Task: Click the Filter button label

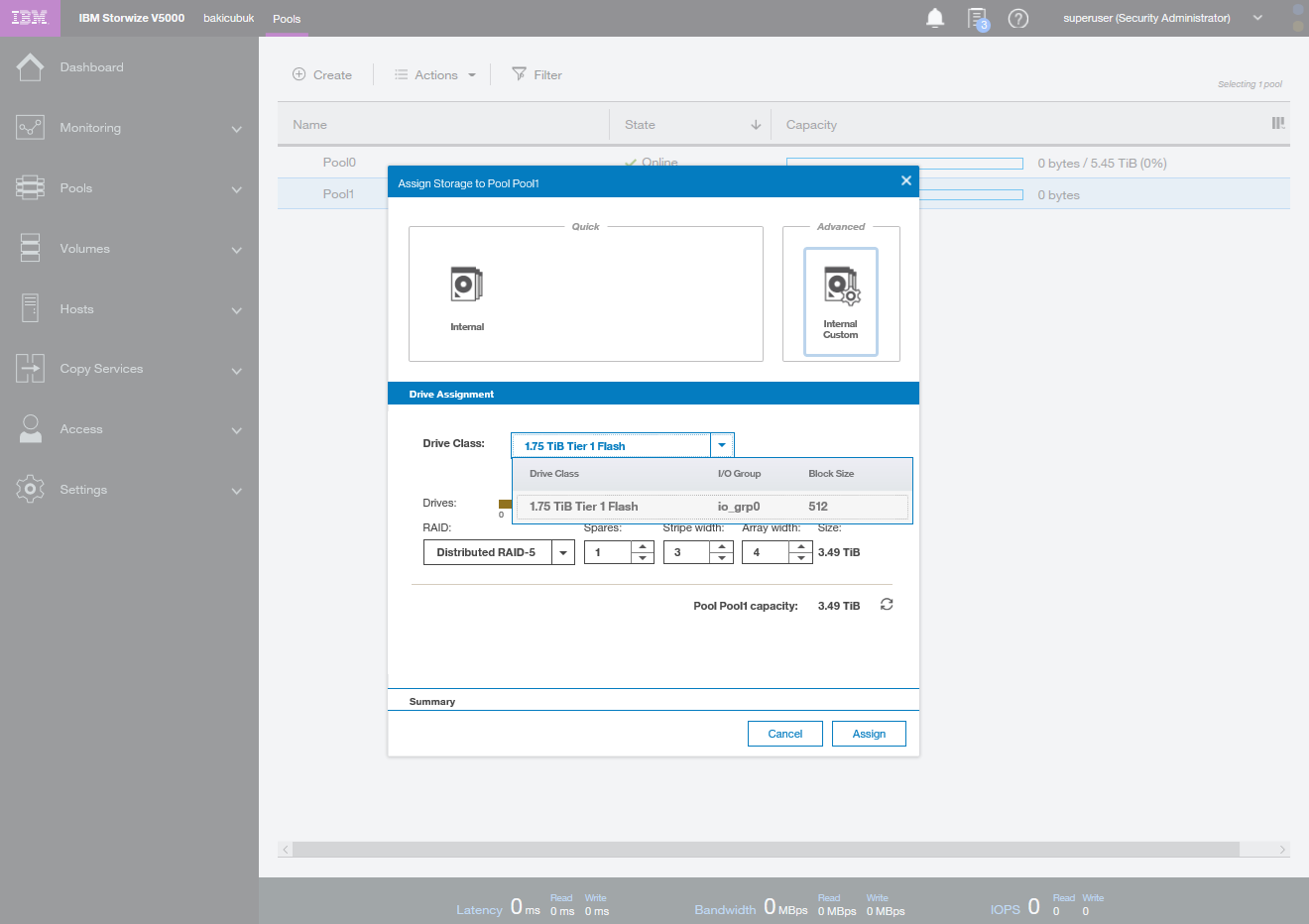Action: pos(547,74)
